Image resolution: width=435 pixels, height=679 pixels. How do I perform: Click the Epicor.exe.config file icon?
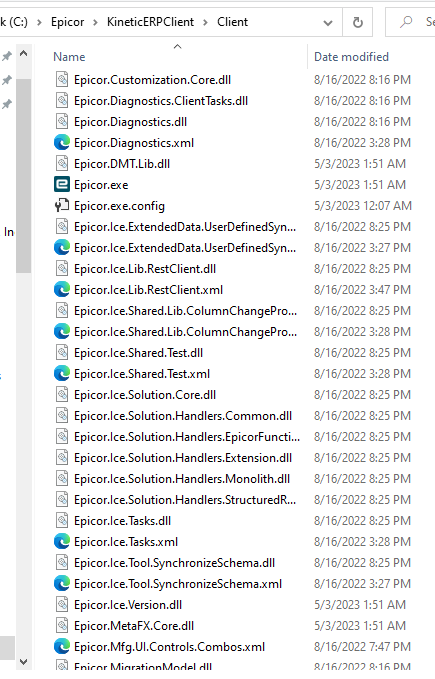click(62, 206)
